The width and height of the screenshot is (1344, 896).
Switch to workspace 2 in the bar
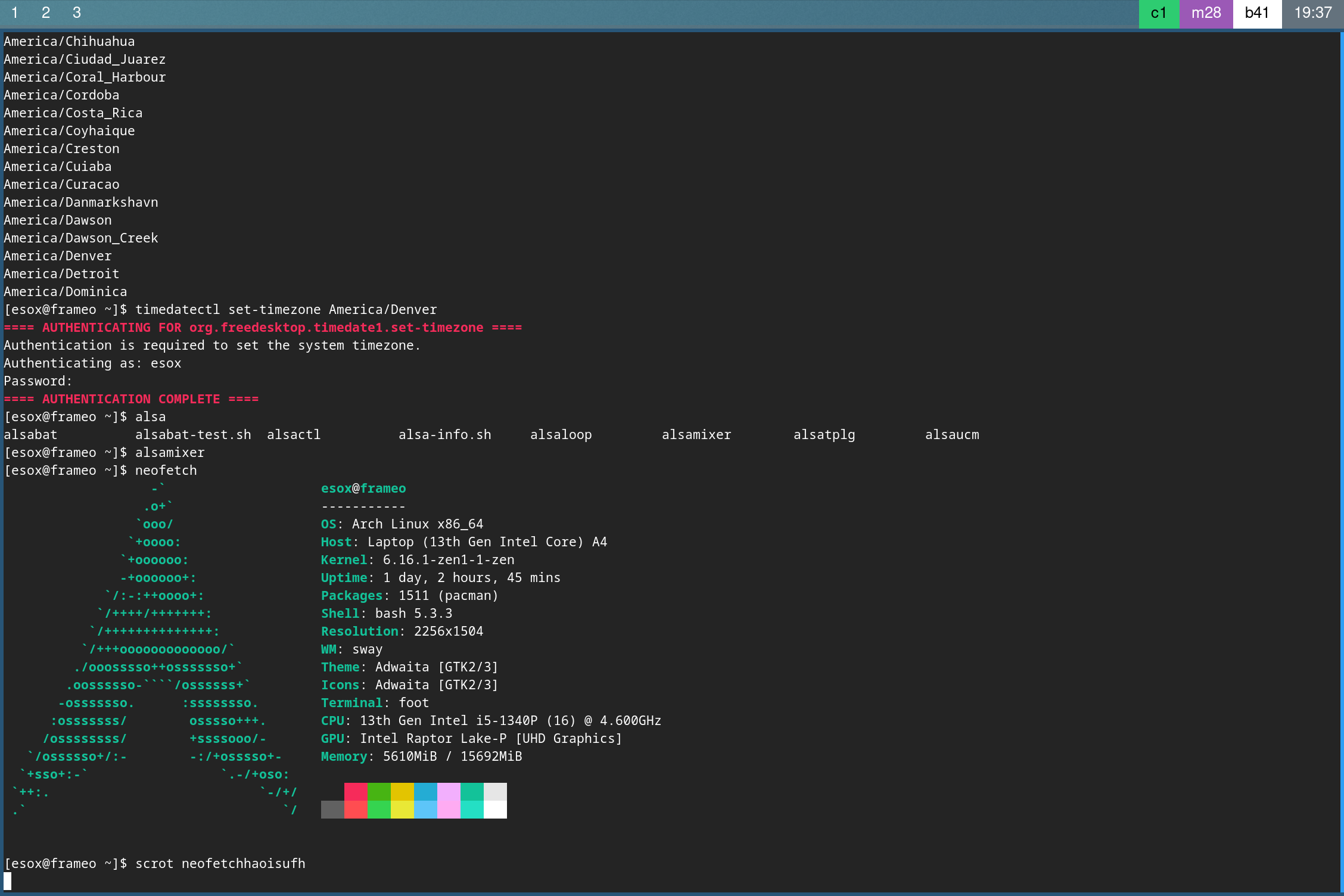(x=45, y=13)
